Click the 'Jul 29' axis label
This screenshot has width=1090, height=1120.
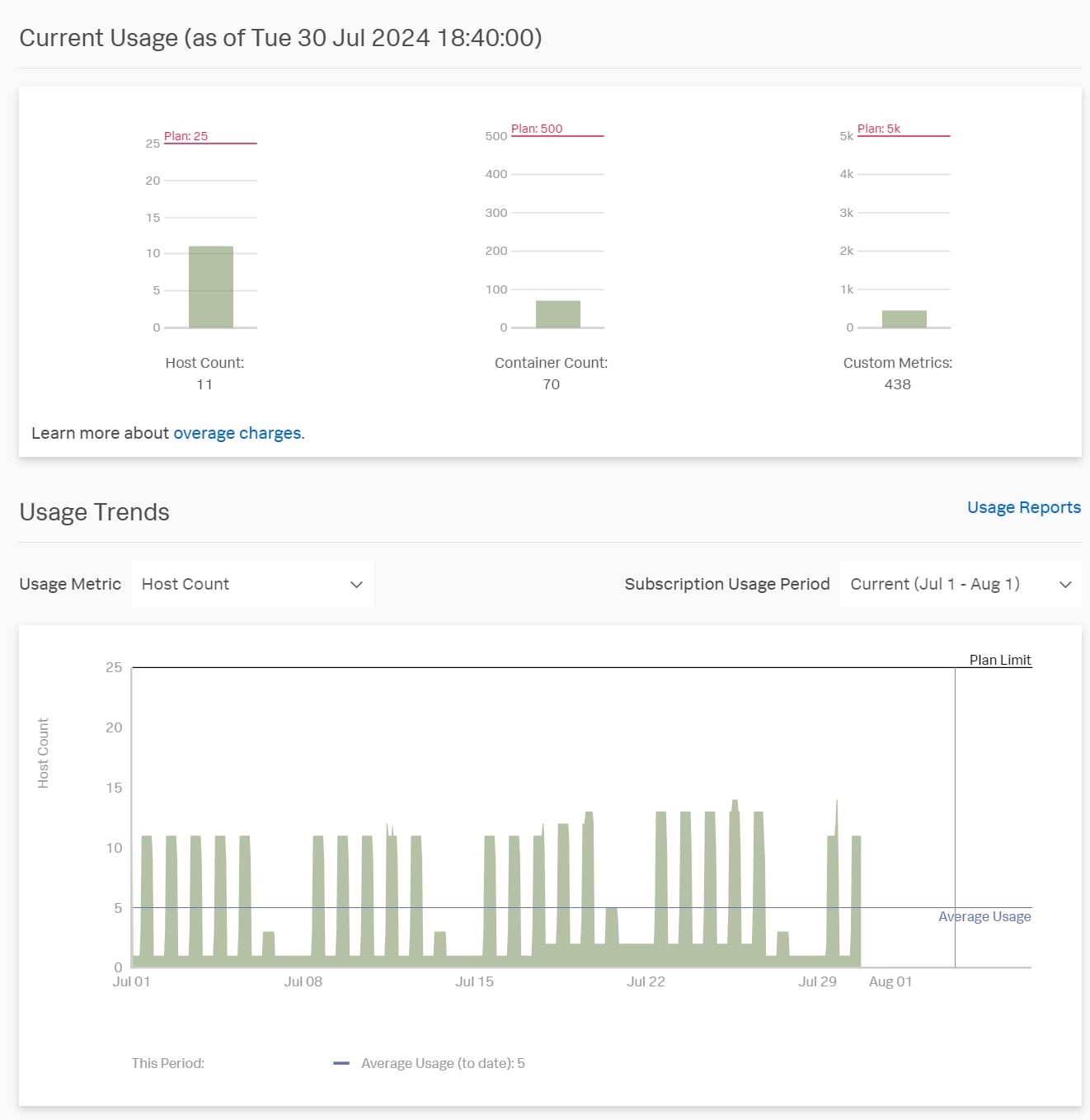[x=817, y=981]
